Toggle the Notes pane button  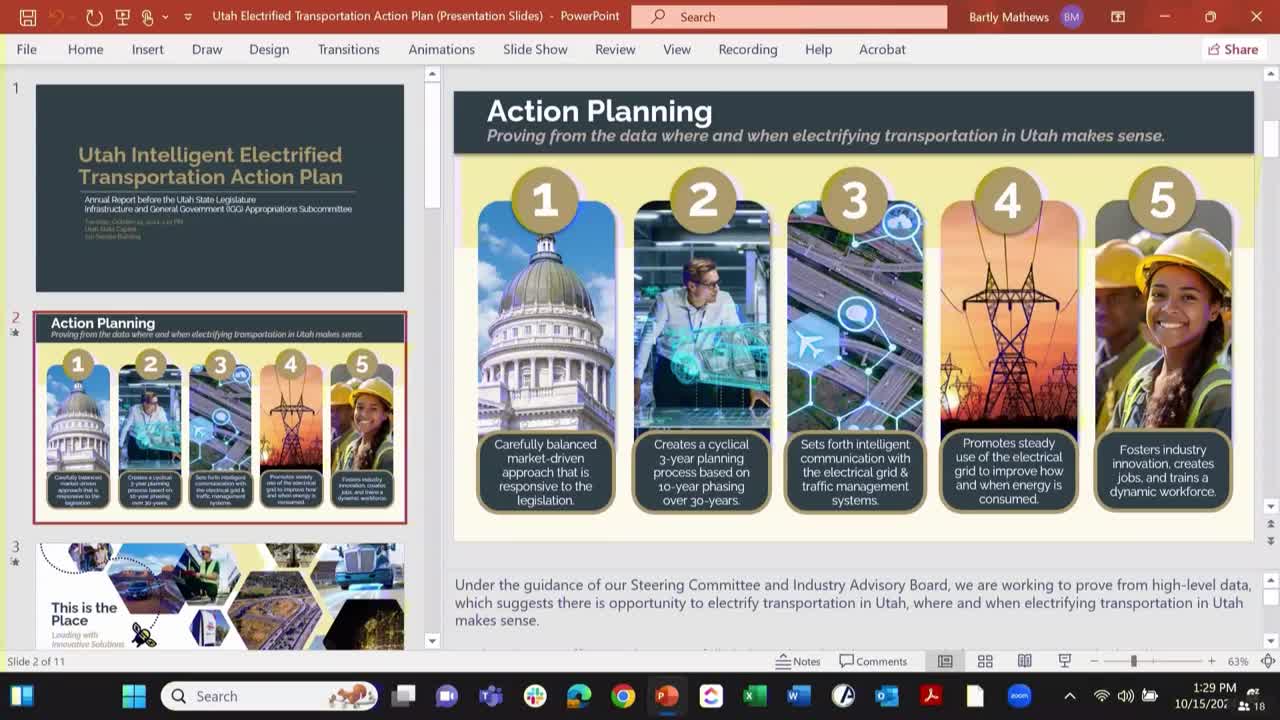(x=798, y=661)
